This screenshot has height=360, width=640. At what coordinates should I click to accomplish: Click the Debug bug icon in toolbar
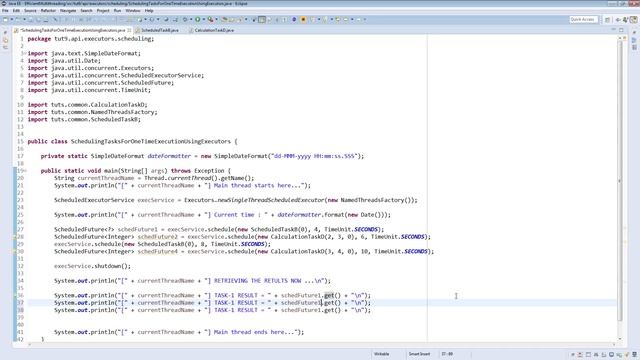coord(185,19)
